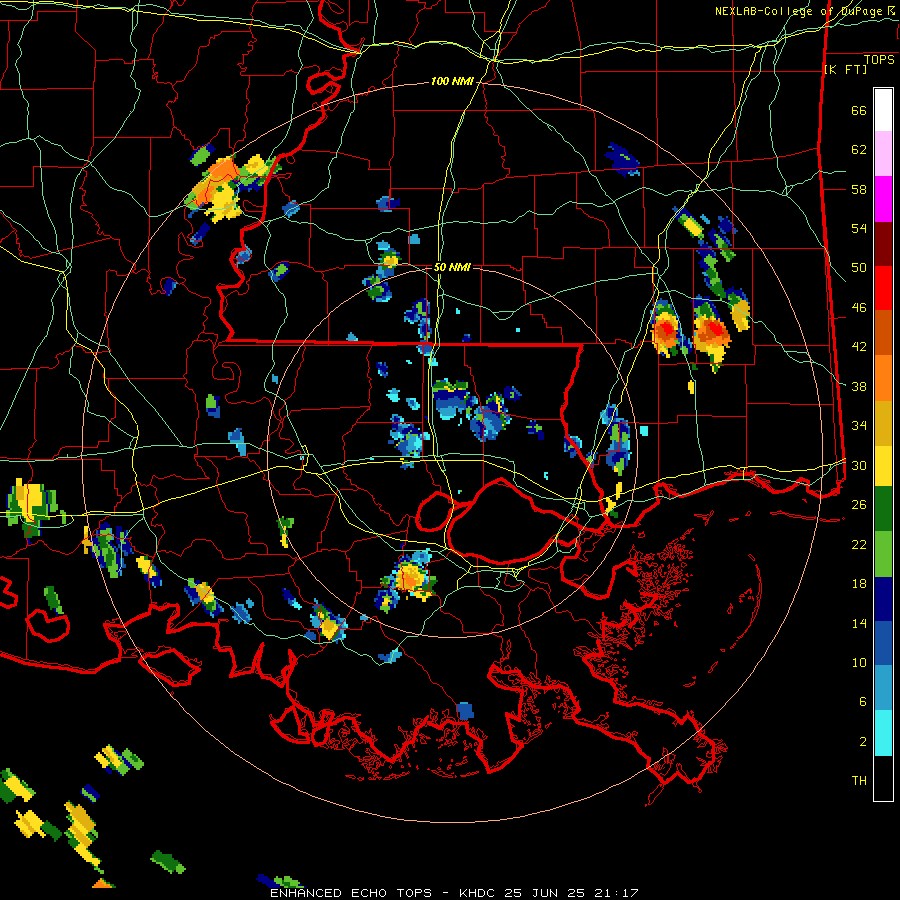Pick the navy blue legend swatch
The width and height of the screenshot is (900, 900).
[883, 599]
